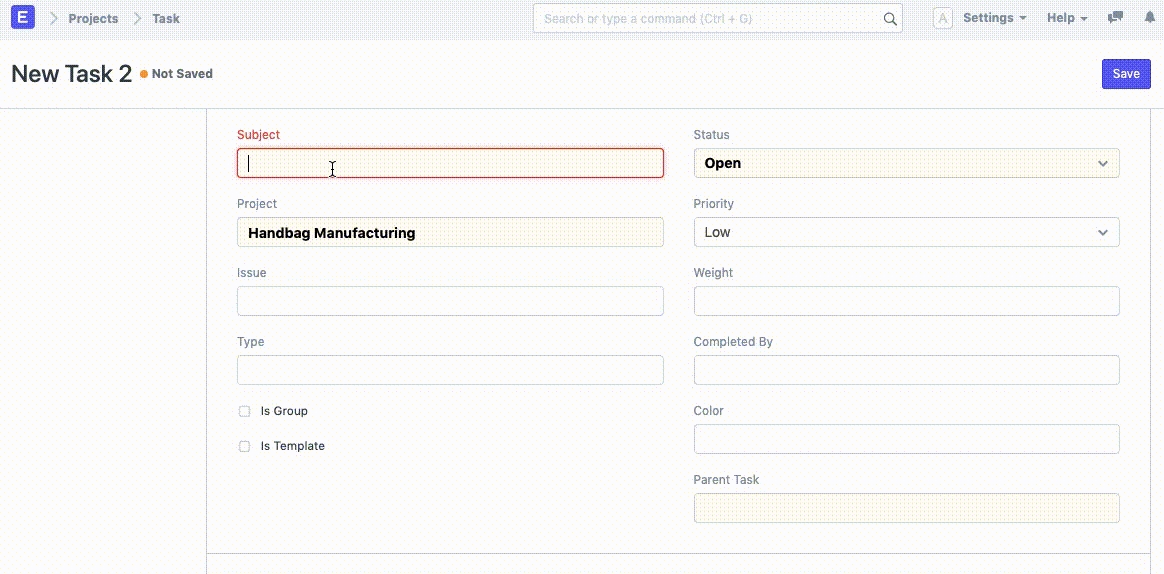Screen dimensions: 1164x574
Task: Click the Save button
Action: click(x=1126, y=74)
